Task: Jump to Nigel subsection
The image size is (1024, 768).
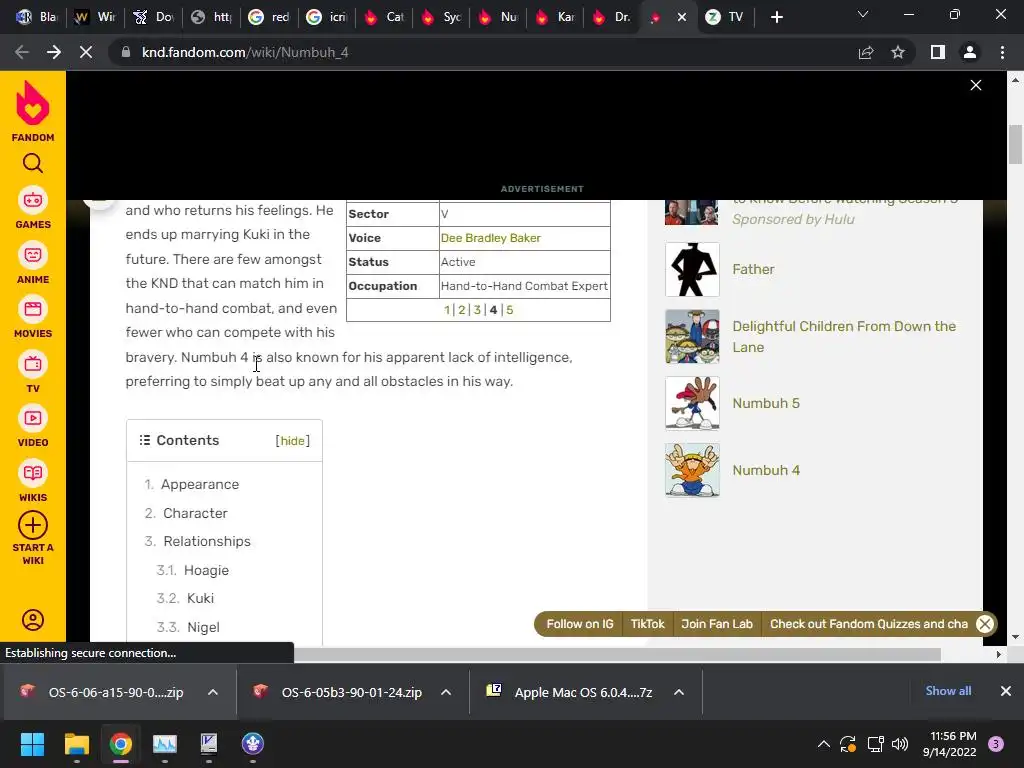Action: pos(203,628)
